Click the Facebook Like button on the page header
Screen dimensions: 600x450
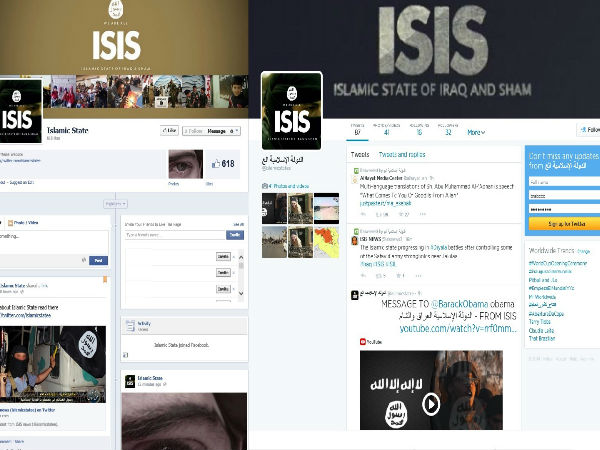[168, 130]
